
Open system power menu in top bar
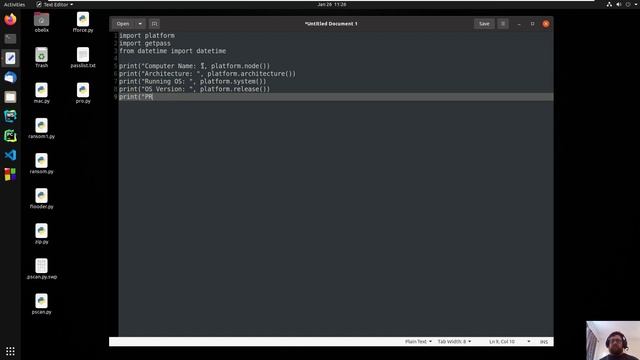click(x=628, y=4)
